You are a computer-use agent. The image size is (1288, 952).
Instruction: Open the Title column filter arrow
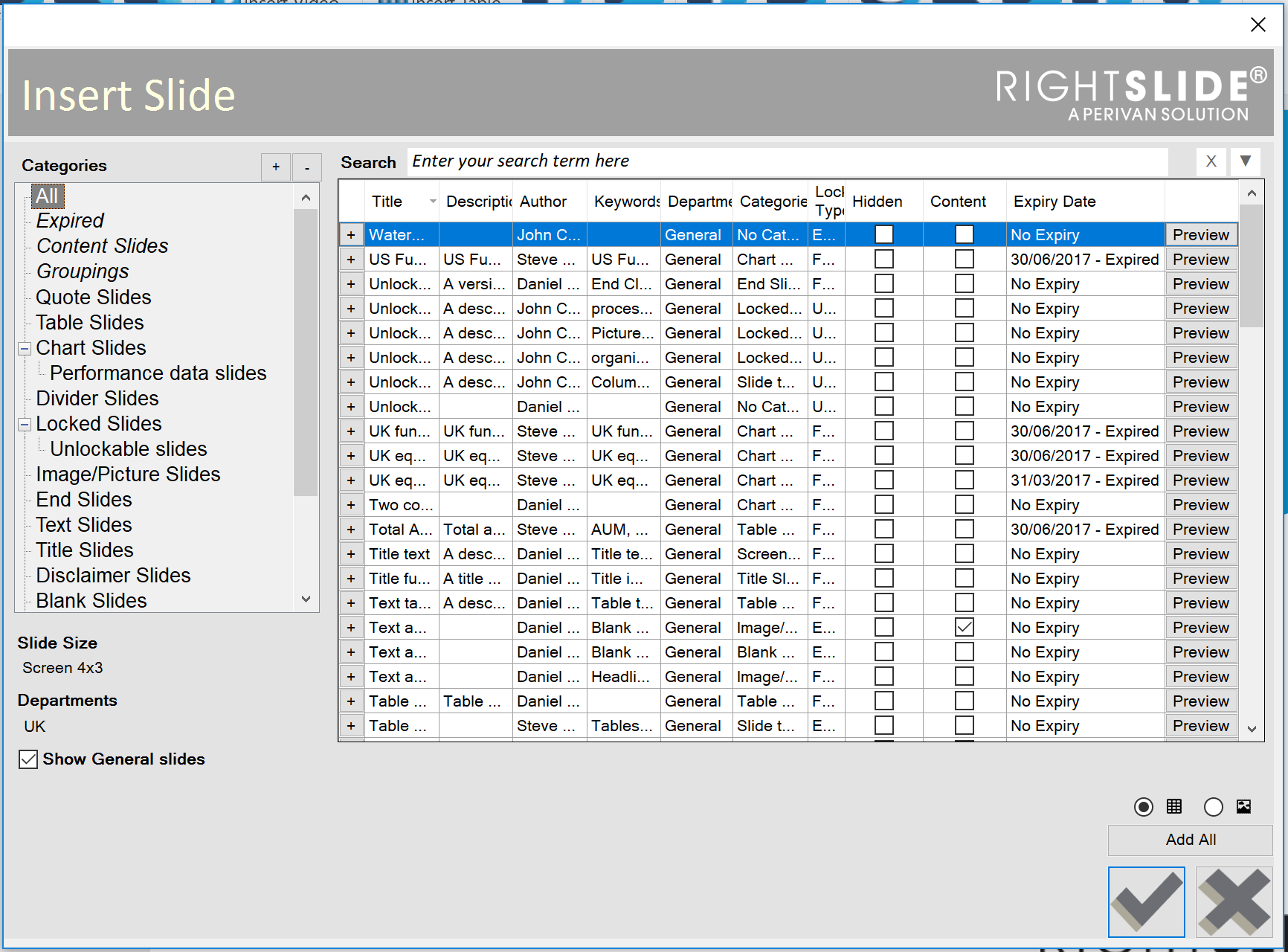pos(433,202)
